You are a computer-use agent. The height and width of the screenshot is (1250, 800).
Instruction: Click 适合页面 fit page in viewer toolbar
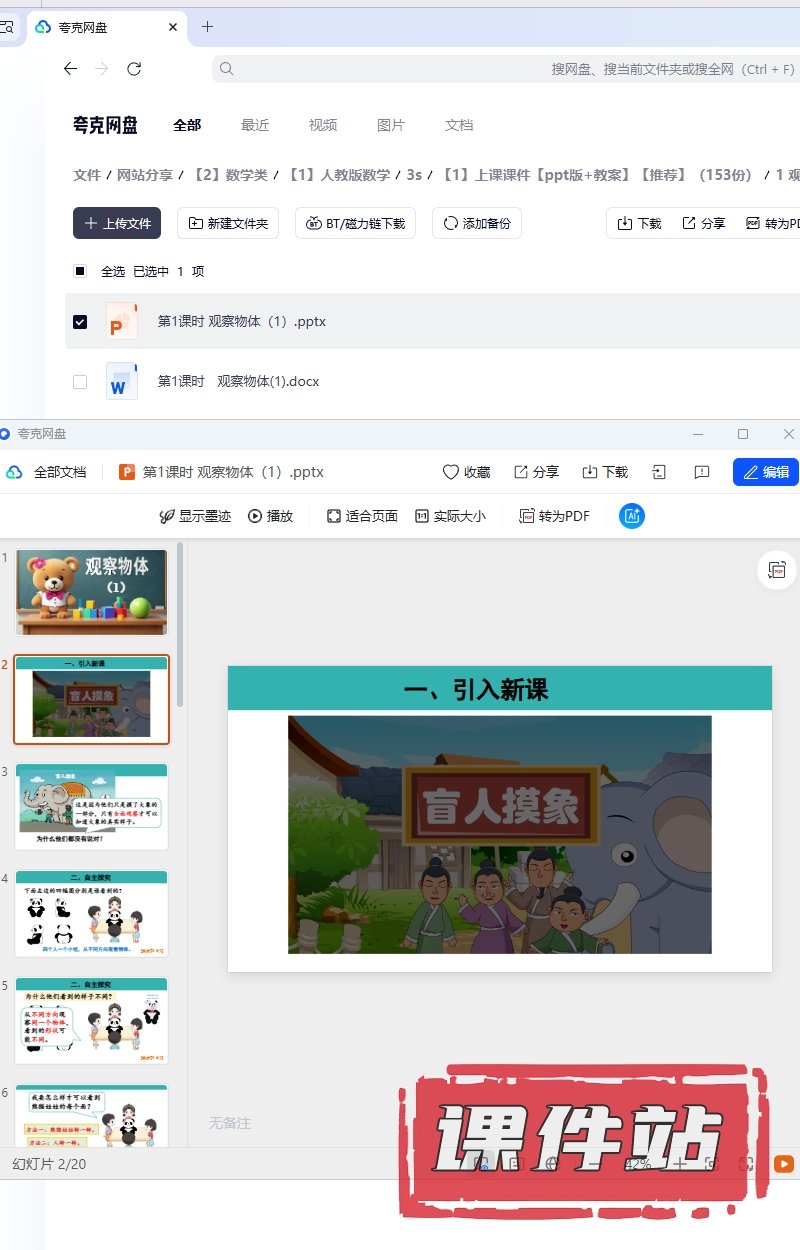[x=362, y=516]
